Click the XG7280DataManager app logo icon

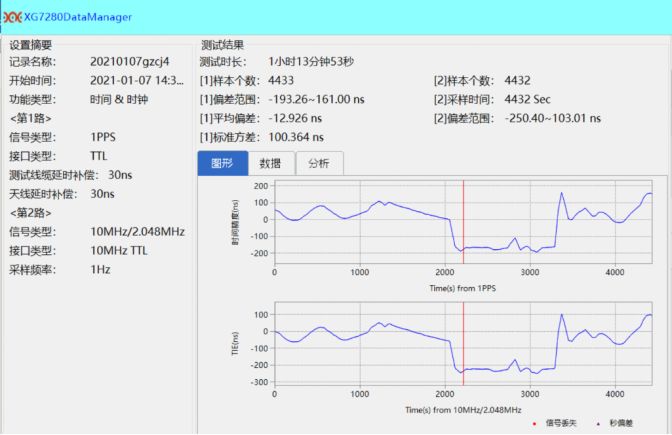tap(12, 17)
